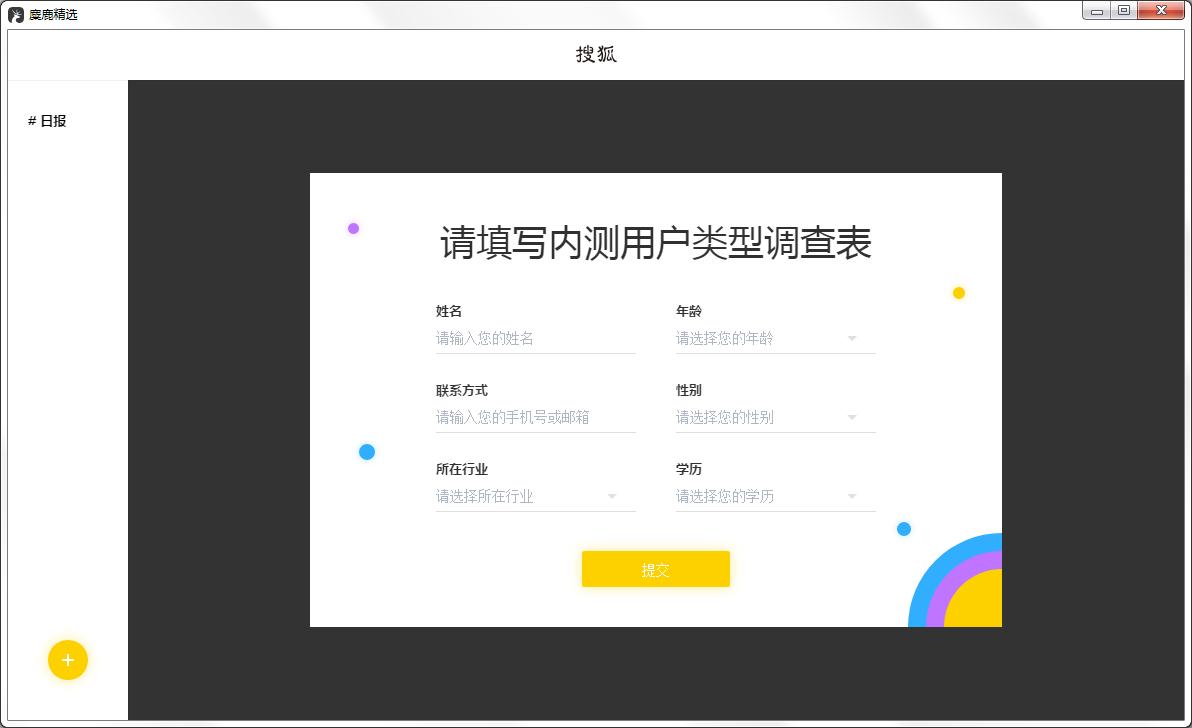Screen dimensions: 1192x728
Task: Click the 搜狐 header title
Action: 596,53
